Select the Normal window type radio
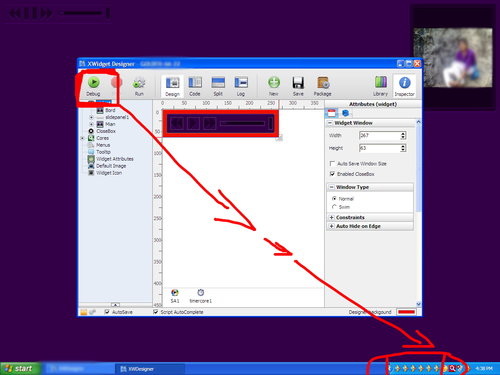The width and height of the screenshot is (500, 375). pyautogui.click(x=334, y=198)
